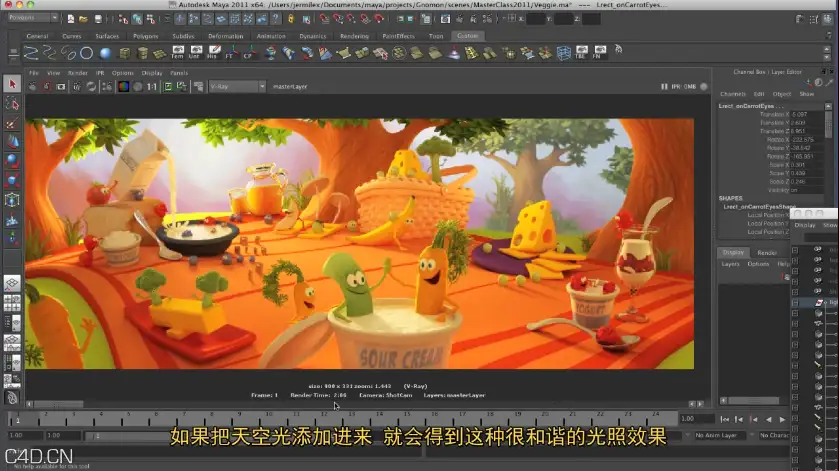839x471 pixels.
Task: Click the Render View horizontal scrollbar
Action: click(x=59, y=404)
